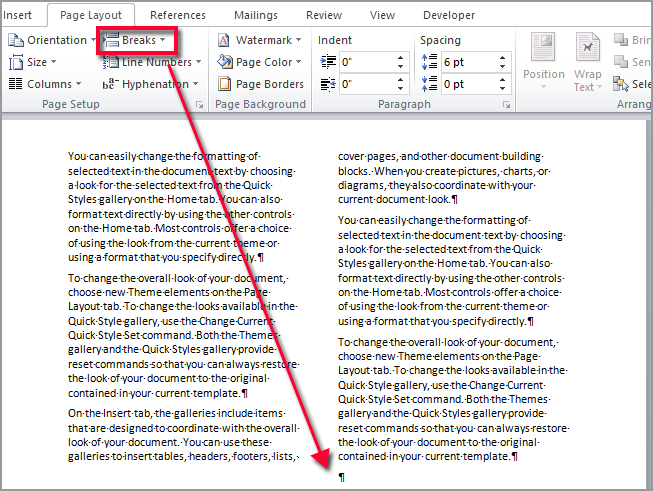Decrease Spacing Before from 6 pt
The width and height of the screenshot is (653, 491).
(502, 67)
